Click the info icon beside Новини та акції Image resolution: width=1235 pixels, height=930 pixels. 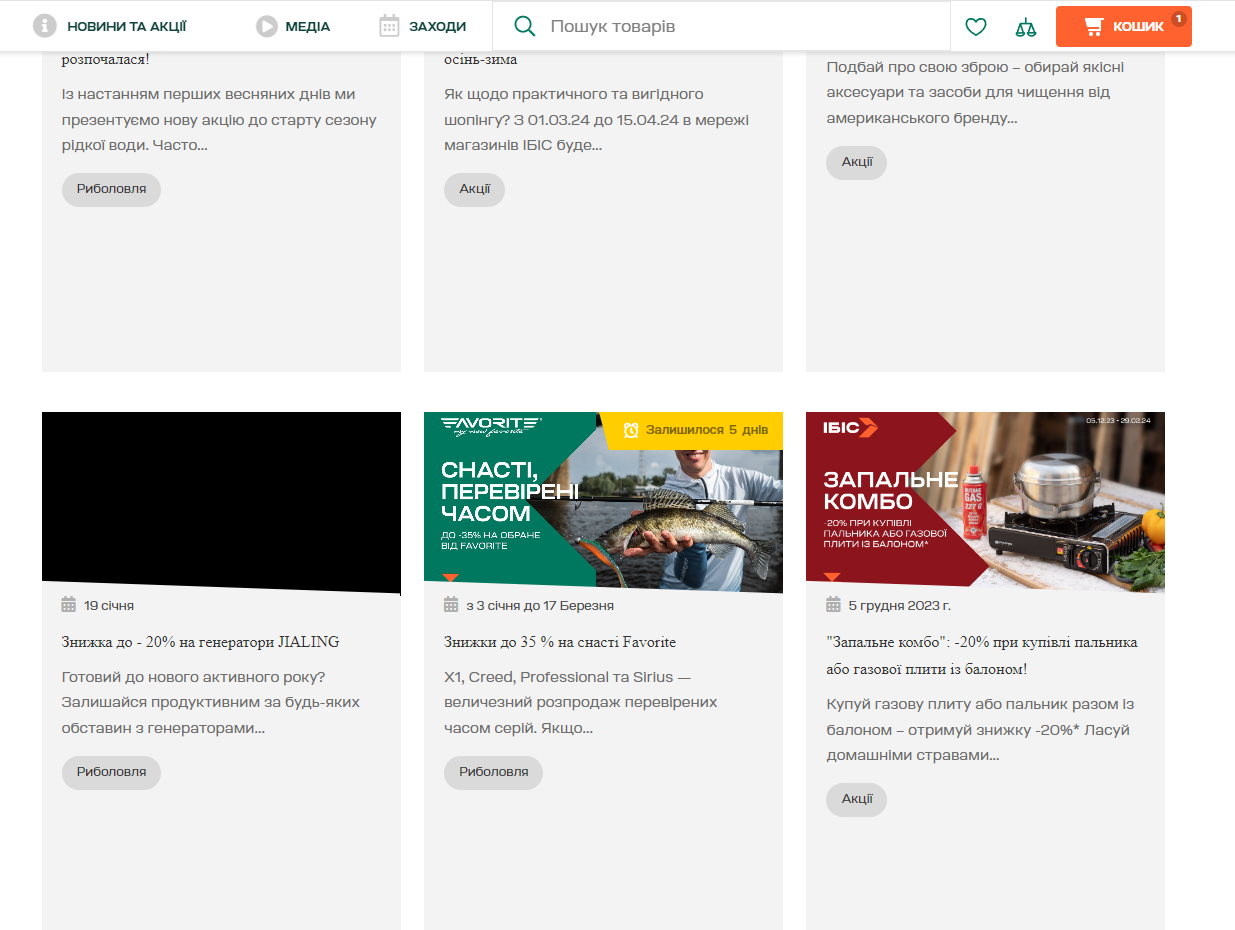(x=44, y=26)
